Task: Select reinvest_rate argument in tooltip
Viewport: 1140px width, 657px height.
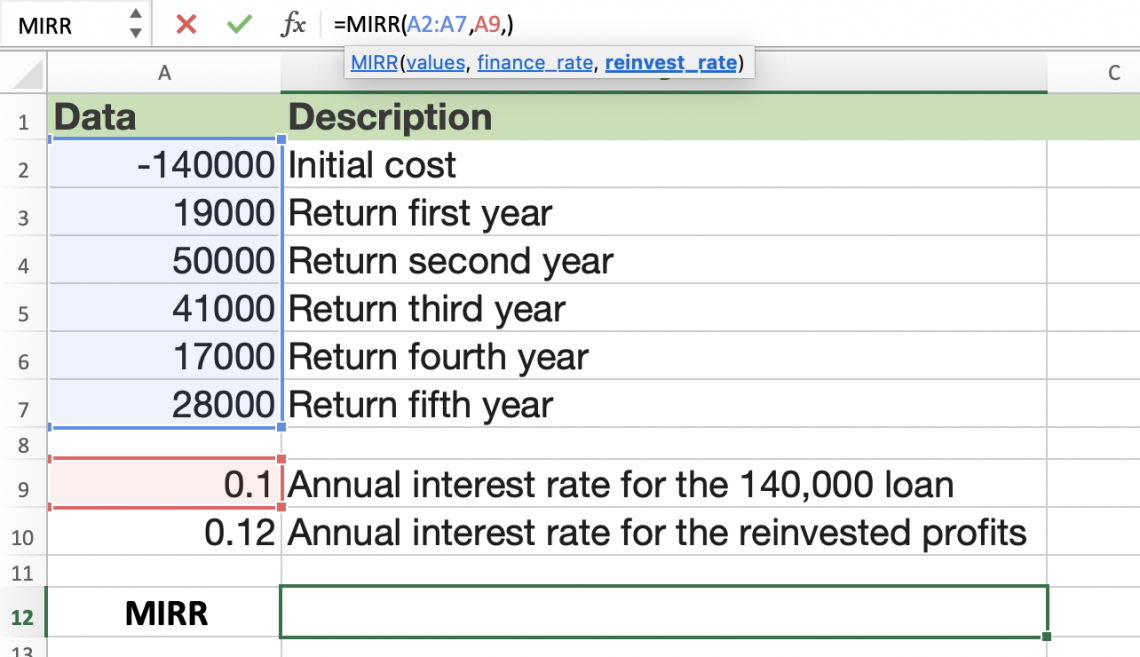Action: [x=671, y=63]
